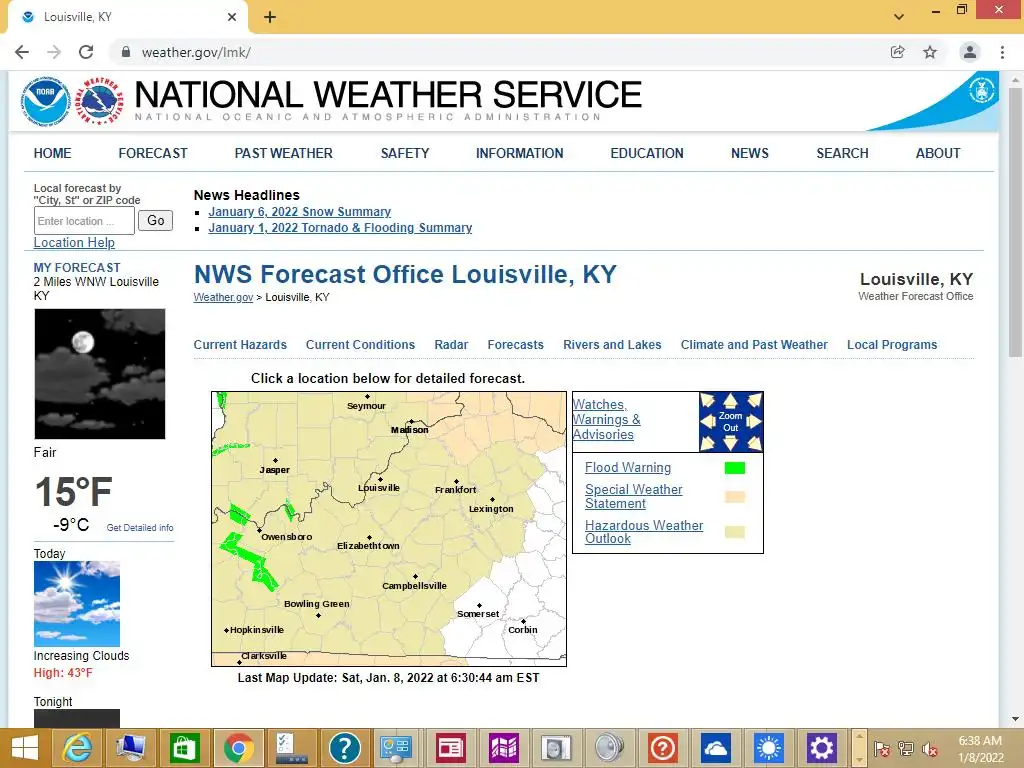
Task: Pan the map east with the right arrow
Action: pyautogui.click(x=754, y=422)
